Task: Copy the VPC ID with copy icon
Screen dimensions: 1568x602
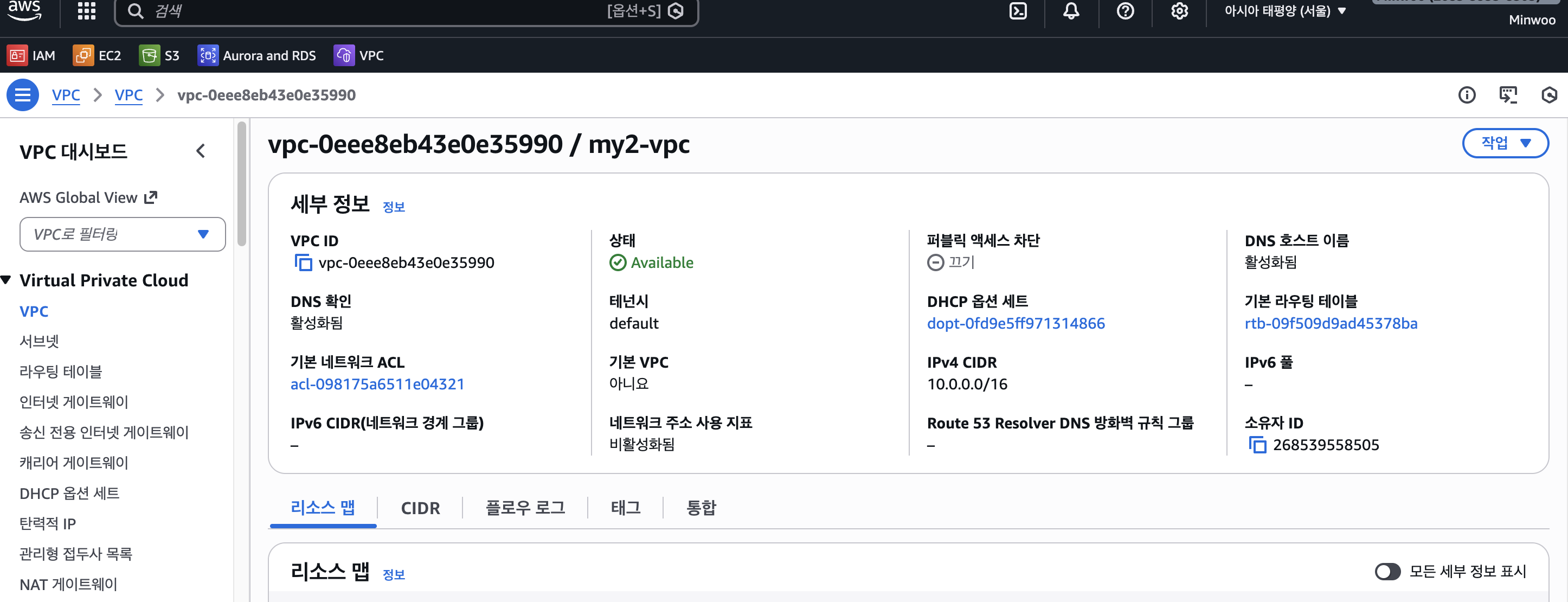Action: point(303,262)
